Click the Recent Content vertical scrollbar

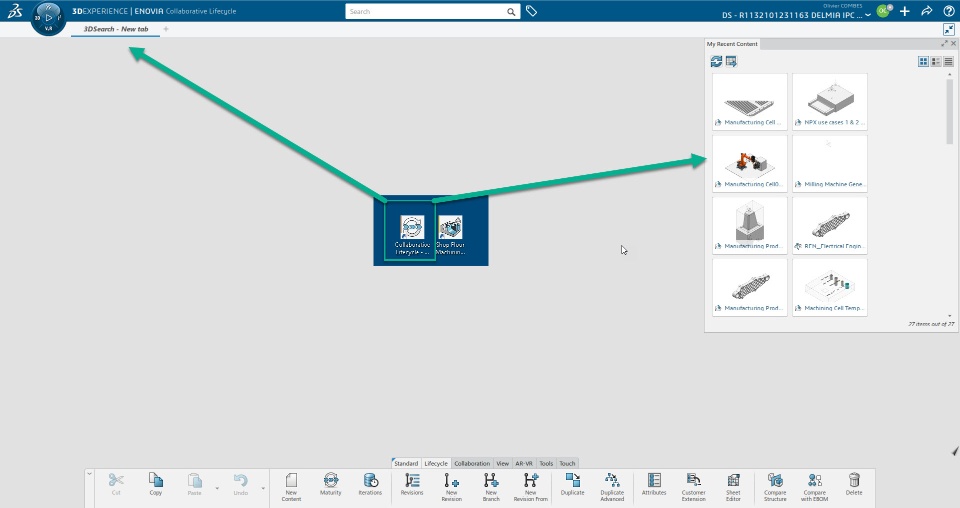coord(950,110)
